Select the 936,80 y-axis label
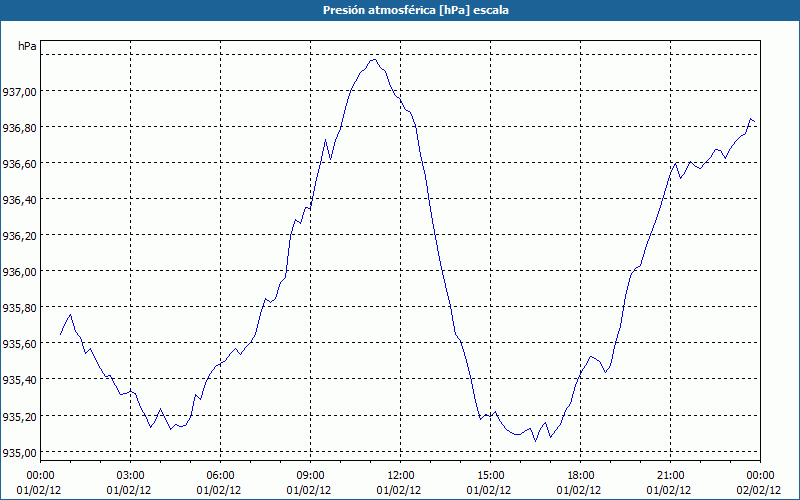 (x=20, y=128)
